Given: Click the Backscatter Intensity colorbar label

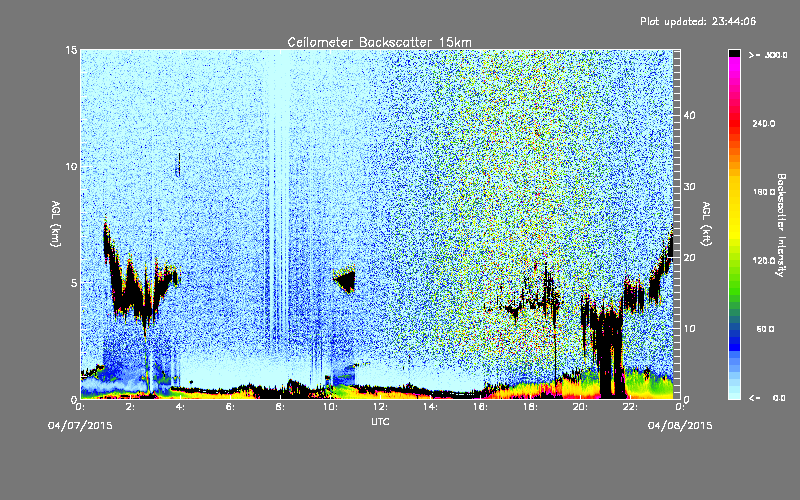Looking at the screenshot, I should click(x=781, y=225).
